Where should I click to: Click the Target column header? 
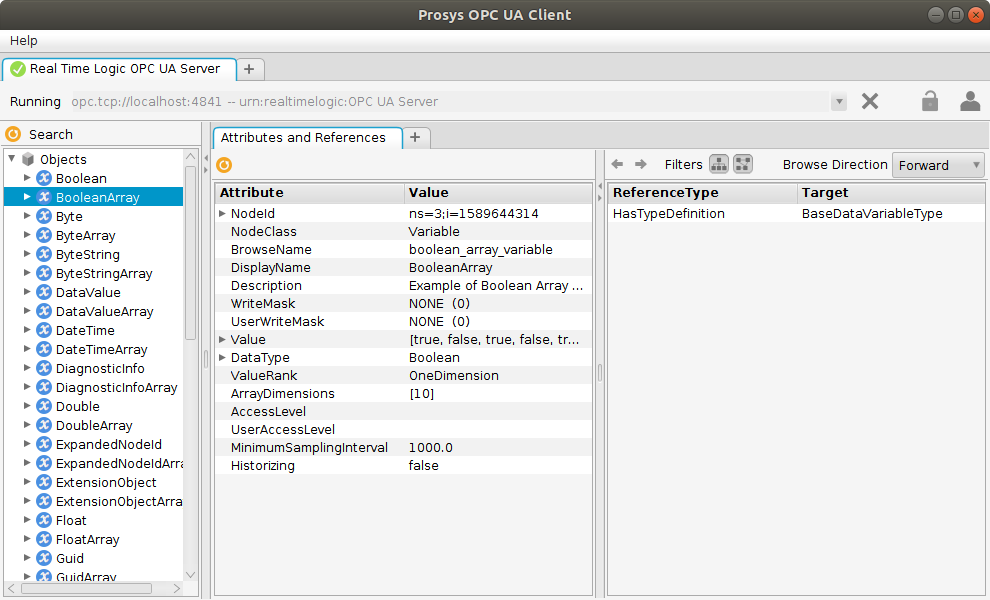[890, 193]
